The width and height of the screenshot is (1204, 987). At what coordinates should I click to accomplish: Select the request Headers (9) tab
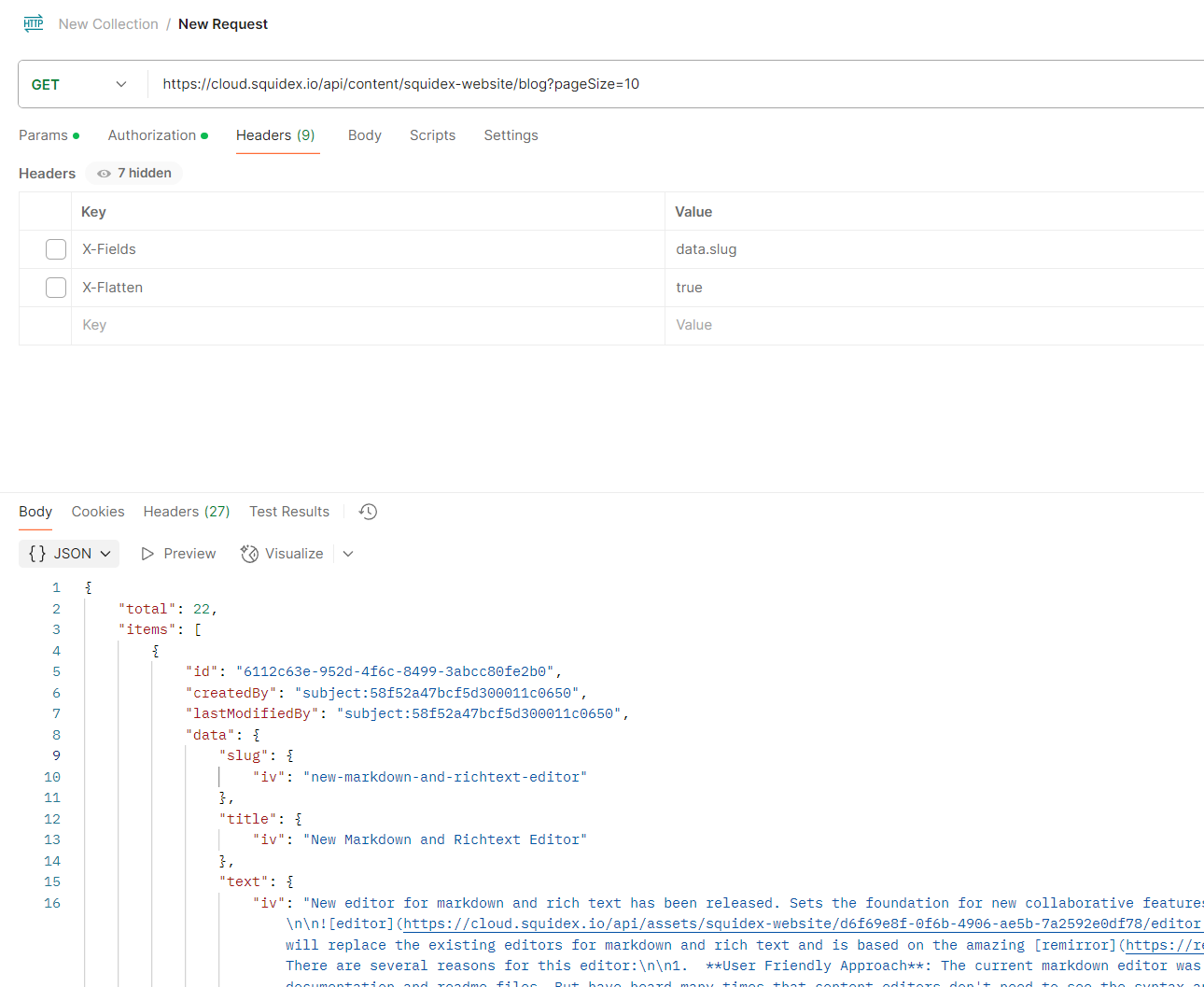[x=276, y=135]
